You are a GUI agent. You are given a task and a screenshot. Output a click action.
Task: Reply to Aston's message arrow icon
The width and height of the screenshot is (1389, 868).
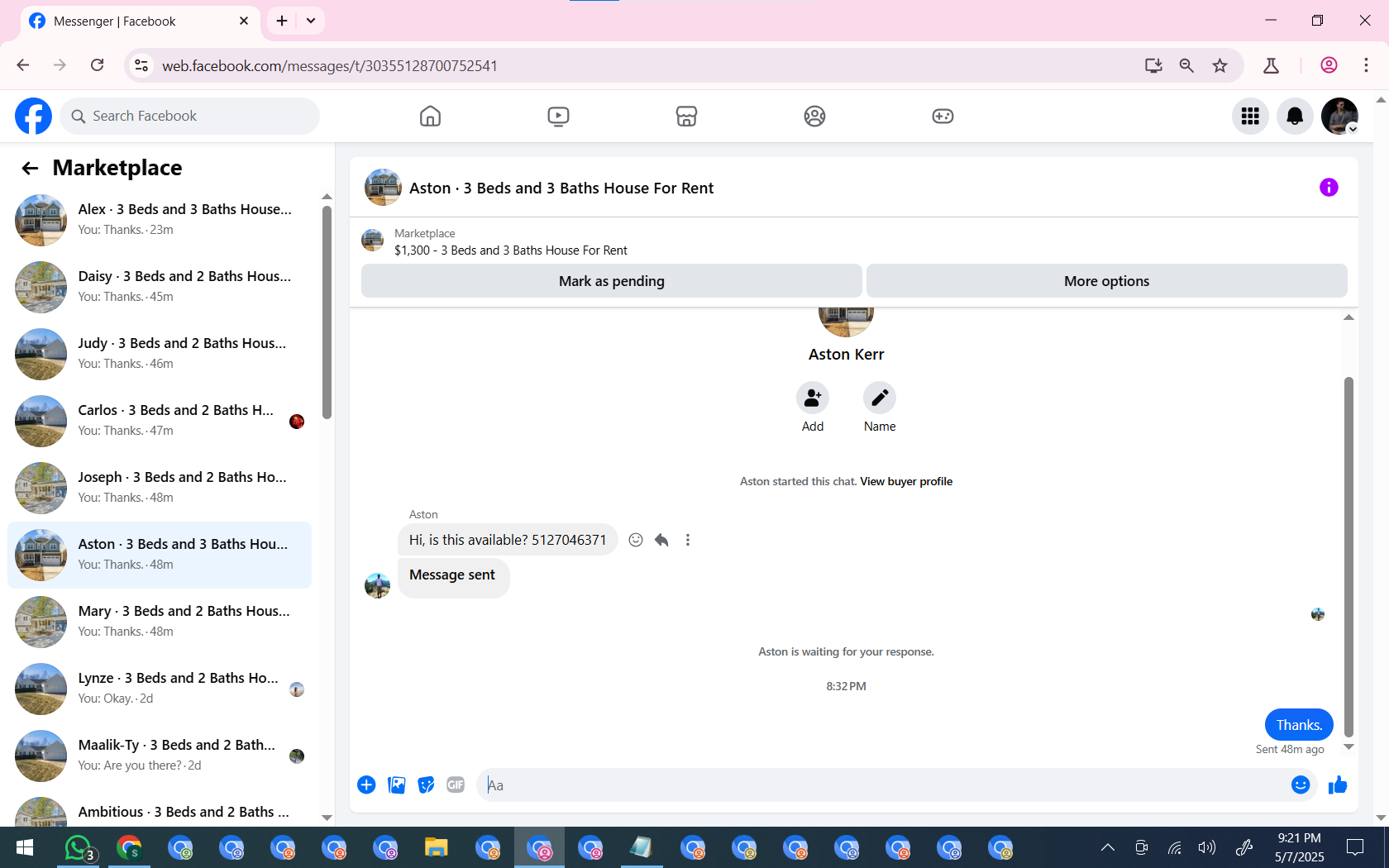pyautogui.click(x=661, y=540)
